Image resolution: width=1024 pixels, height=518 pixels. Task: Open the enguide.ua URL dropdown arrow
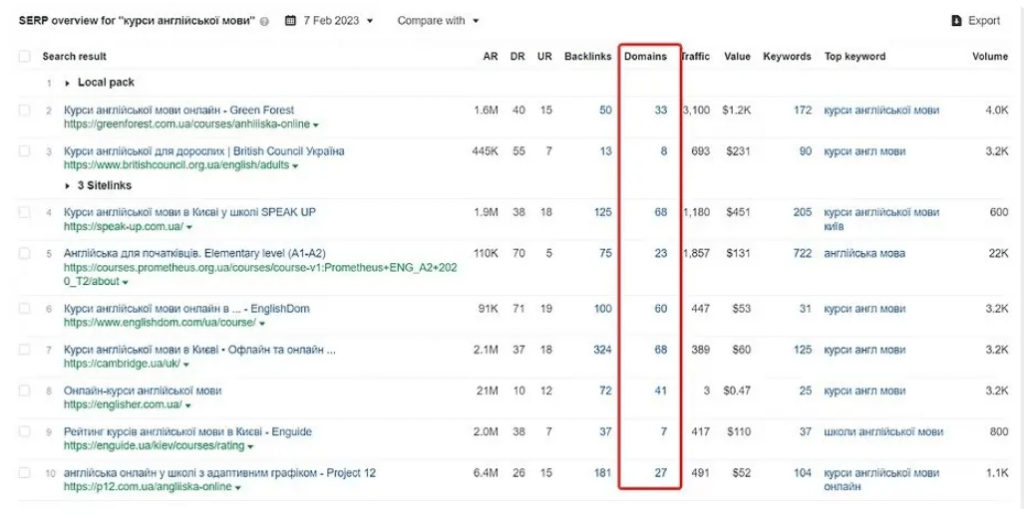coord(251,447)
